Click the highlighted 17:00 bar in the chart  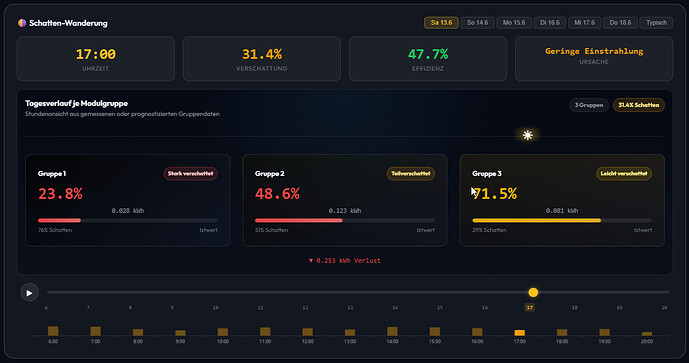point(519,333)
